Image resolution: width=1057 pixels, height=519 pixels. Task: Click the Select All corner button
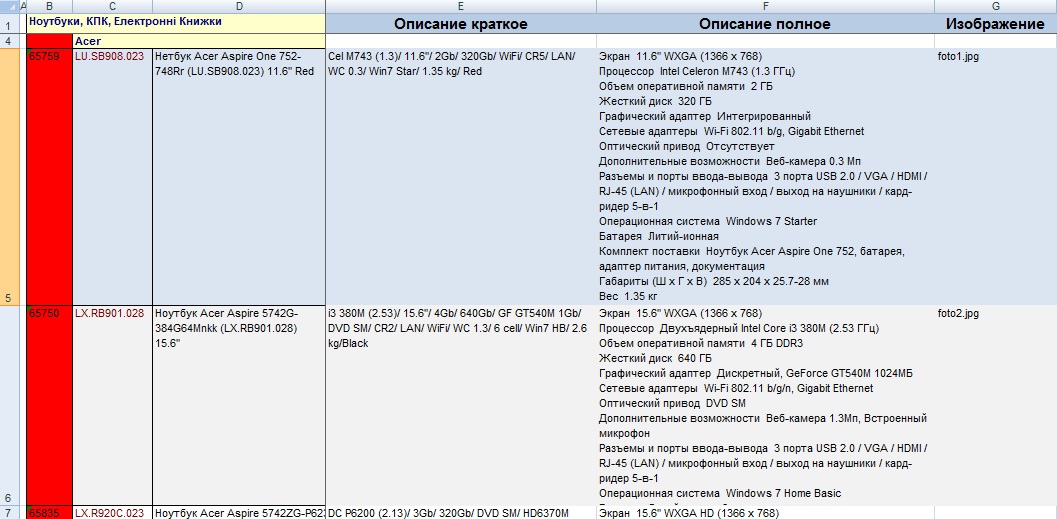pos(9,6)
